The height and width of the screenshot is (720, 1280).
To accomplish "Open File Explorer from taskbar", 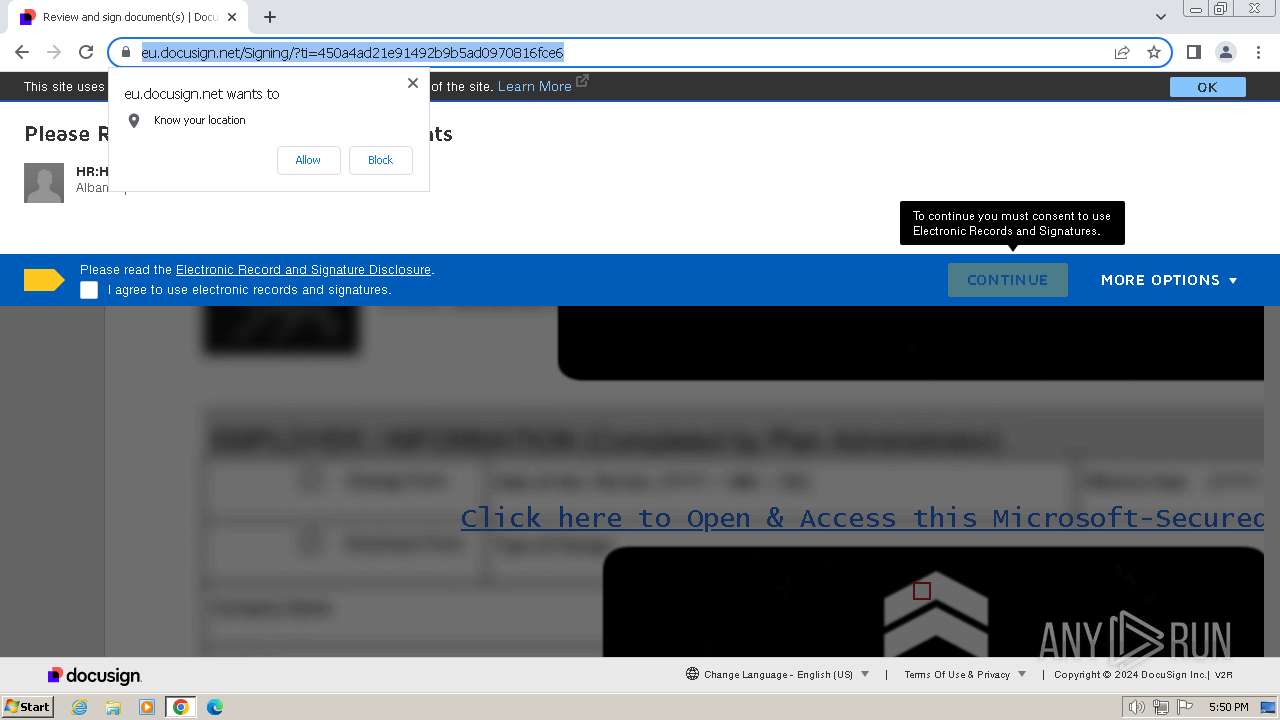I will tap(113, 707).
